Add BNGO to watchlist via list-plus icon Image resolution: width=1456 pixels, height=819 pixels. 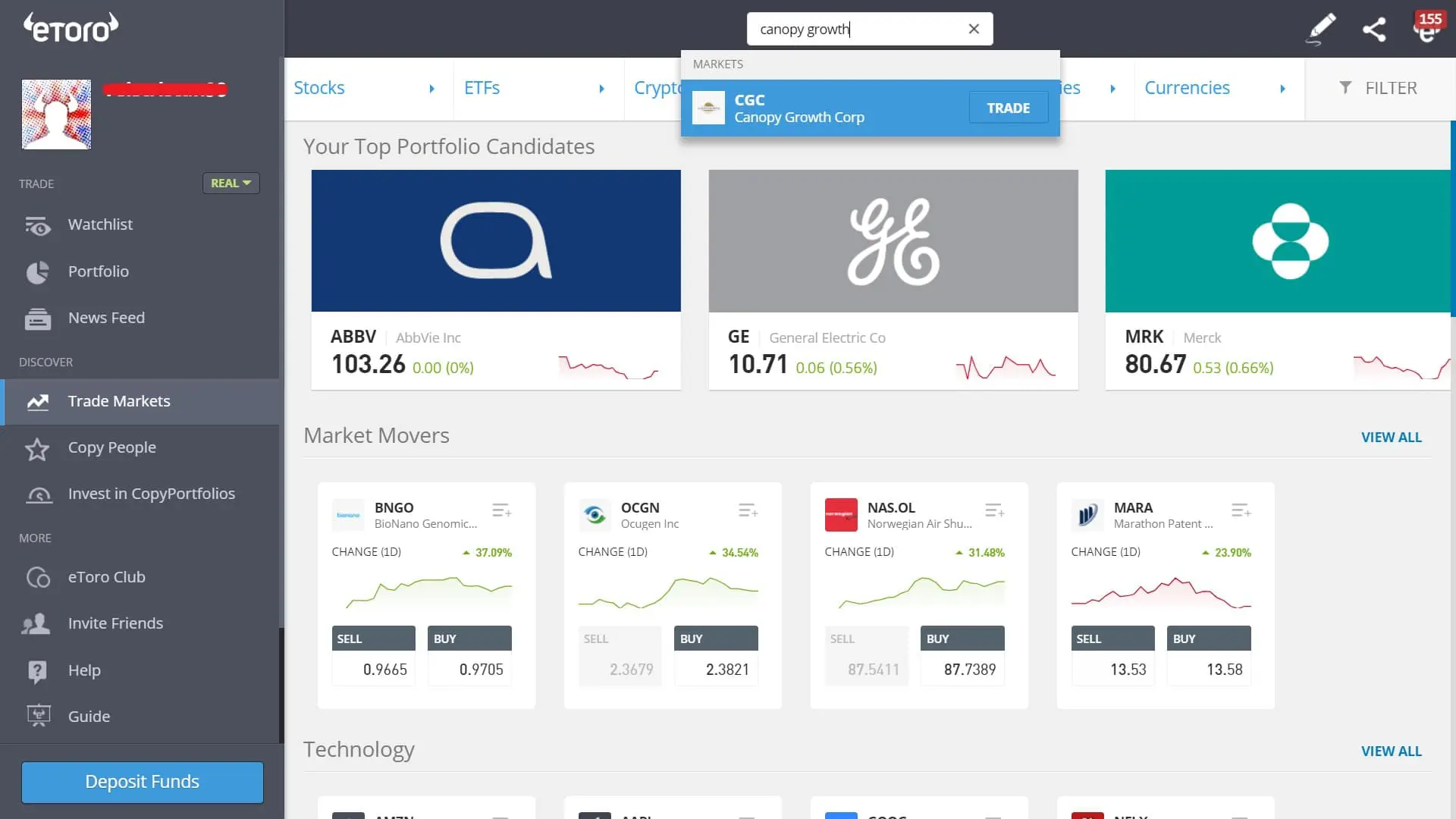pos(501,510)
